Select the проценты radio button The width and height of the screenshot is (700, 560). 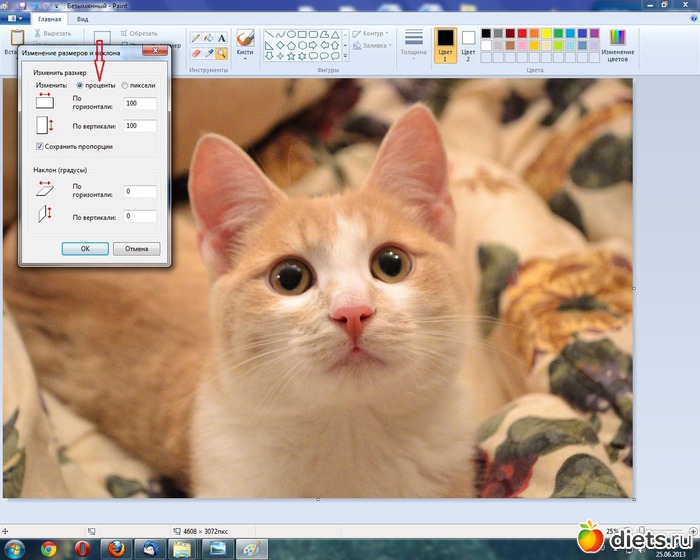pos(80,86)
